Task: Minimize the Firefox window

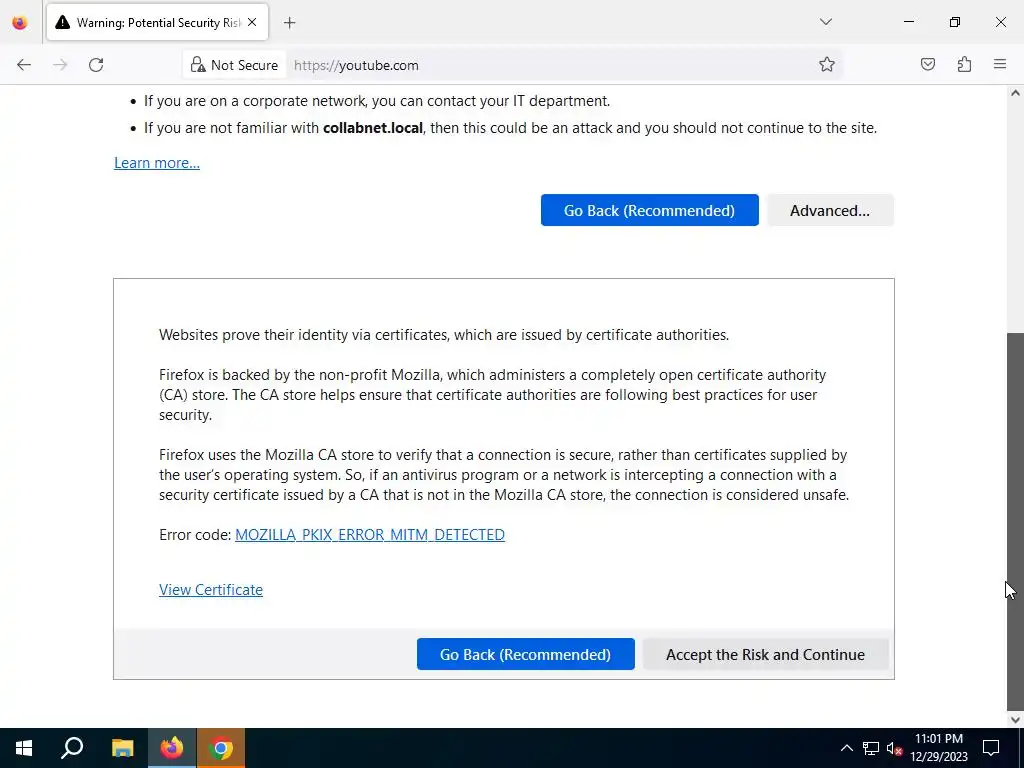Action: point(908,22)
